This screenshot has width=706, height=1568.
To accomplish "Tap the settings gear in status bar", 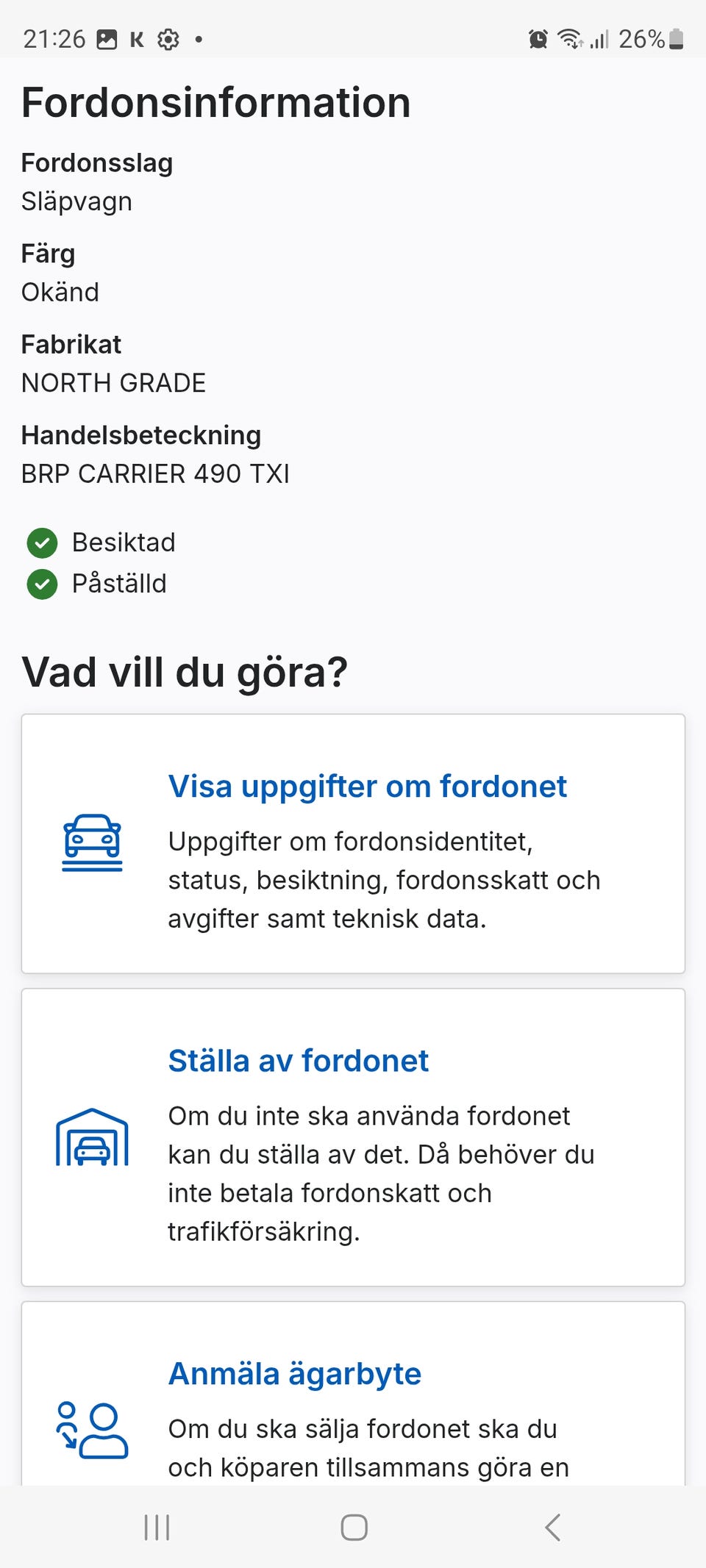I will coord(168,39).
